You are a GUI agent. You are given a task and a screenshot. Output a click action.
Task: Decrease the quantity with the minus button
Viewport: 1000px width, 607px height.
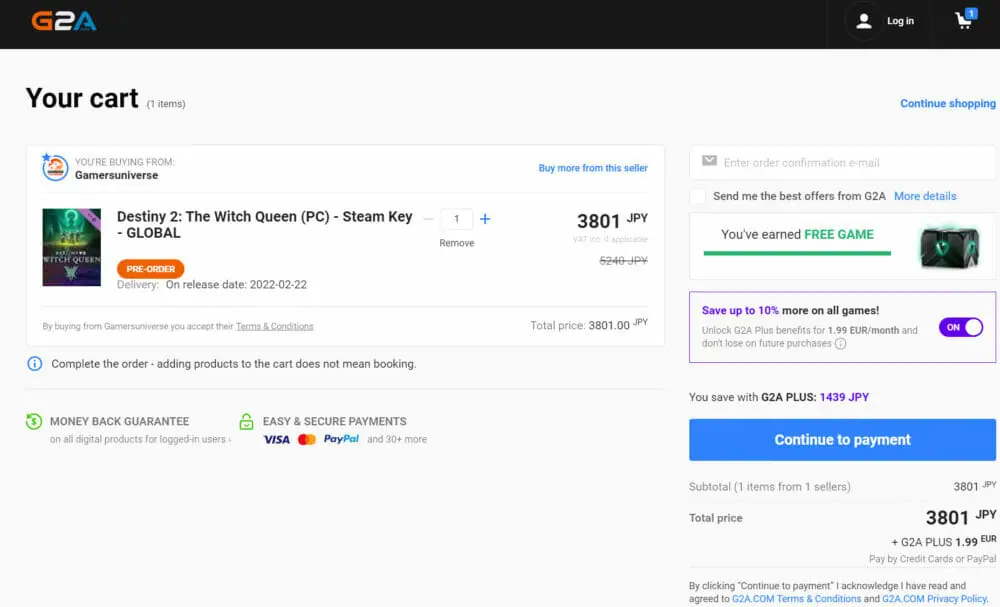coord(429,219)
